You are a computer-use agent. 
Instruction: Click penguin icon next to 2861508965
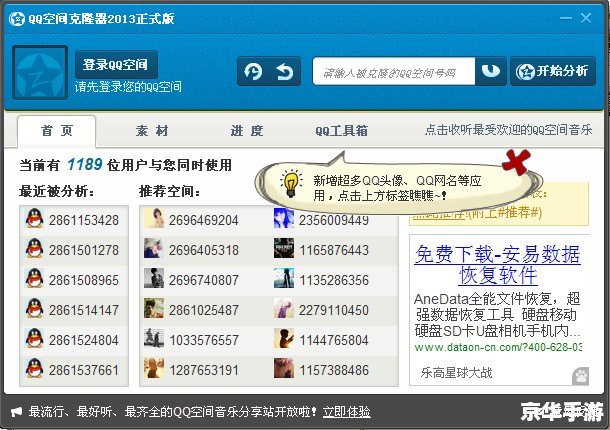coord(34,279)
